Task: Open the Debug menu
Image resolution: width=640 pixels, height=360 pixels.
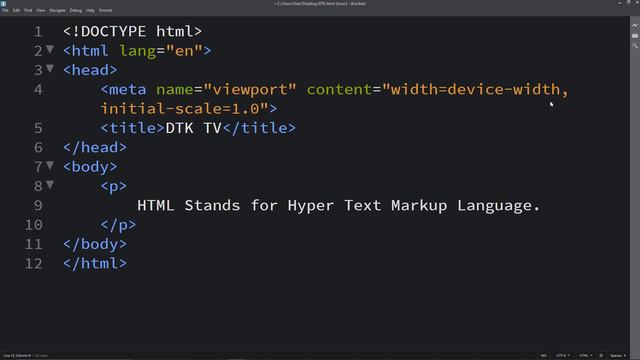Action: coord(76,10)
